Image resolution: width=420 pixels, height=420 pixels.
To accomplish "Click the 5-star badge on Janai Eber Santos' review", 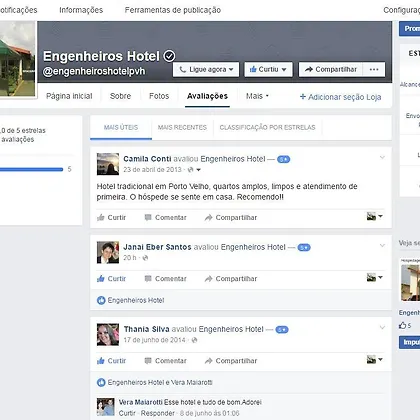I will click(x=304, y=247).
